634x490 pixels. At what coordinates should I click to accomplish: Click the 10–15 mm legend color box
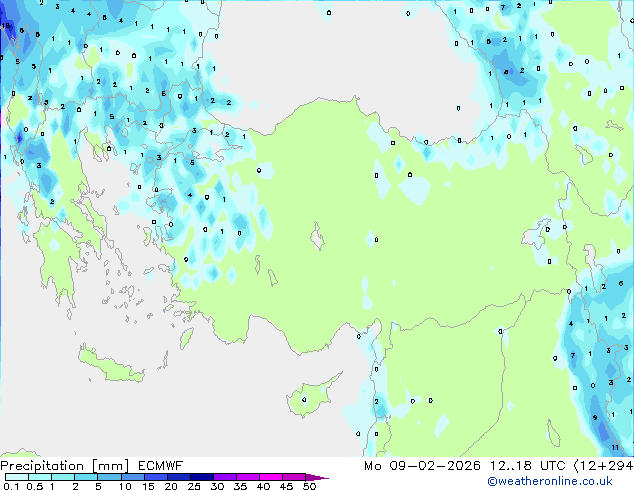click(132, 477)
